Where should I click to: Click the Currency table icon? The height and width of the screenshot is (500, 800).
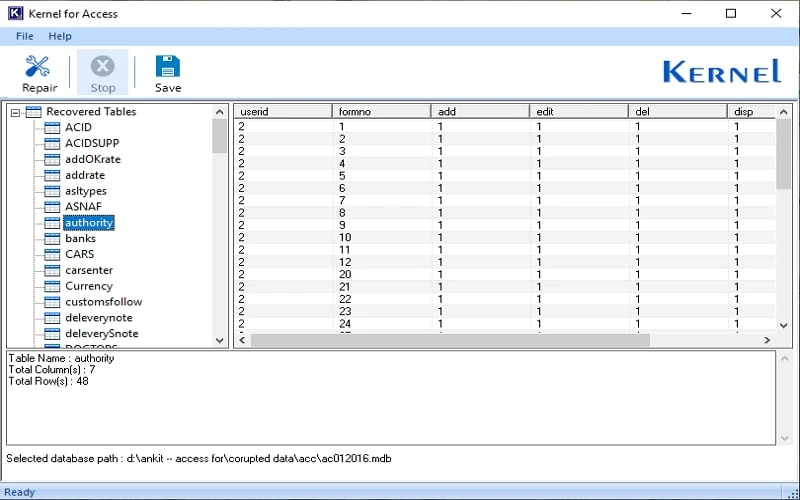click(52, 286)
